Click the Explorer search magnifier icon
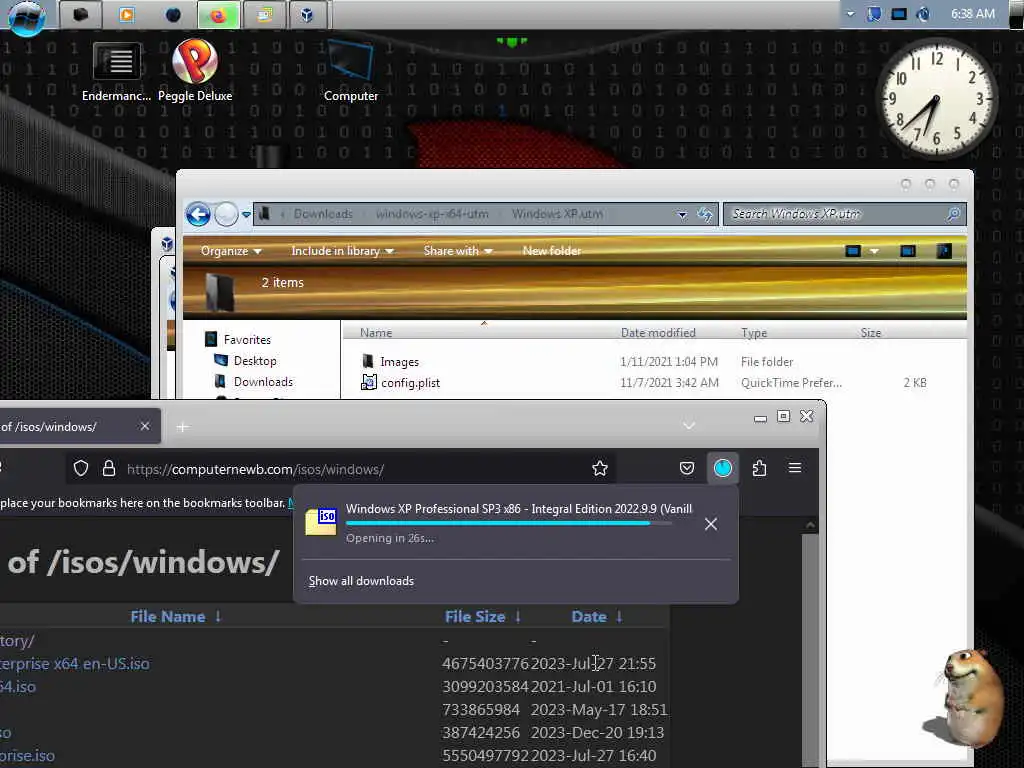Viewport: 1024px width, 768px height. (953, 214)
